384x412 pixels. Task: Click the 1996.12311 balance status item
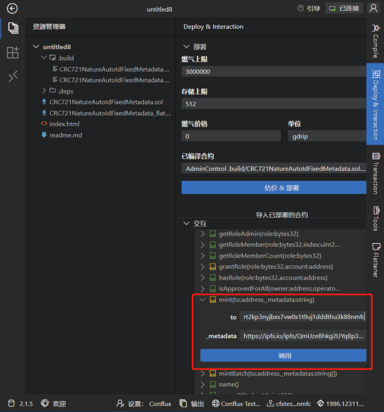(x=340, y=404)
